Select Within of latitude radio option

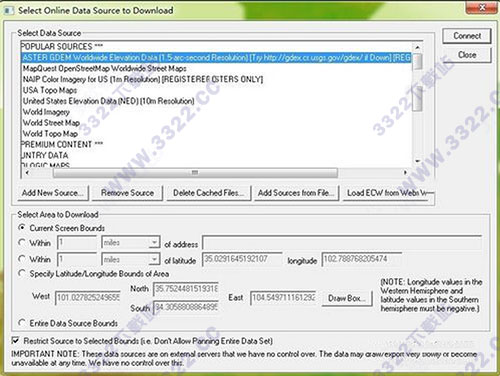(x=22, y=259)
